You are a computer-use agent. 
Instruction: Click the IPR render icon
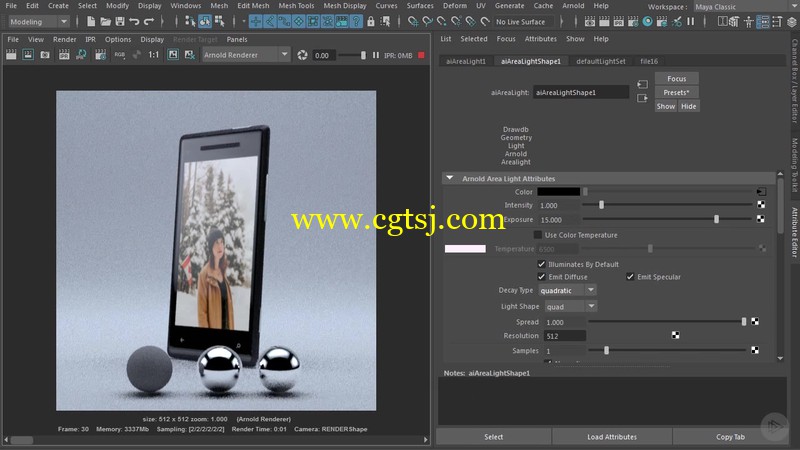[64, 55]
